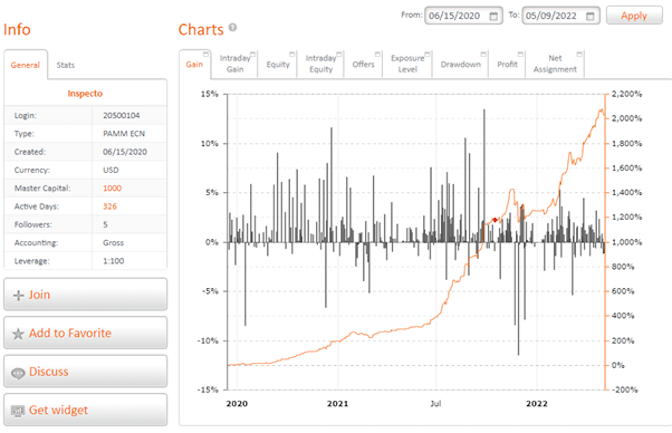Click the Apply date range button
The height and width of the screenshot is (433, 672).
point(634,15)
